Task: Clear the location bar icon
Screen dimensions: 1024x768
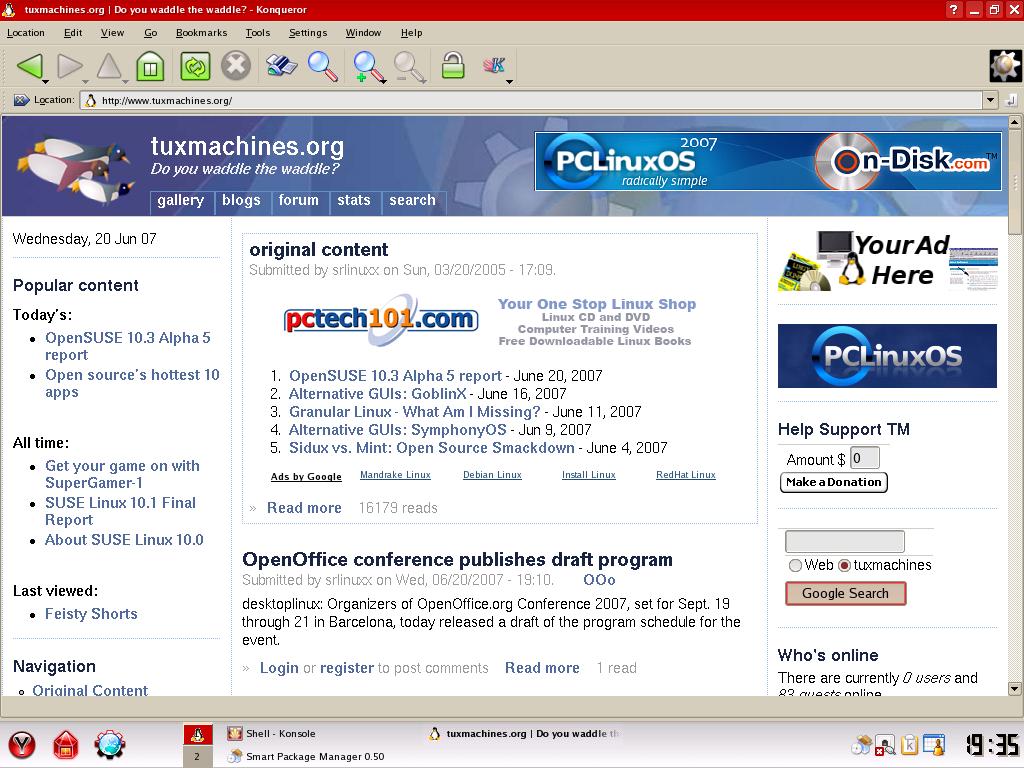Action: (x=22, y=100)
